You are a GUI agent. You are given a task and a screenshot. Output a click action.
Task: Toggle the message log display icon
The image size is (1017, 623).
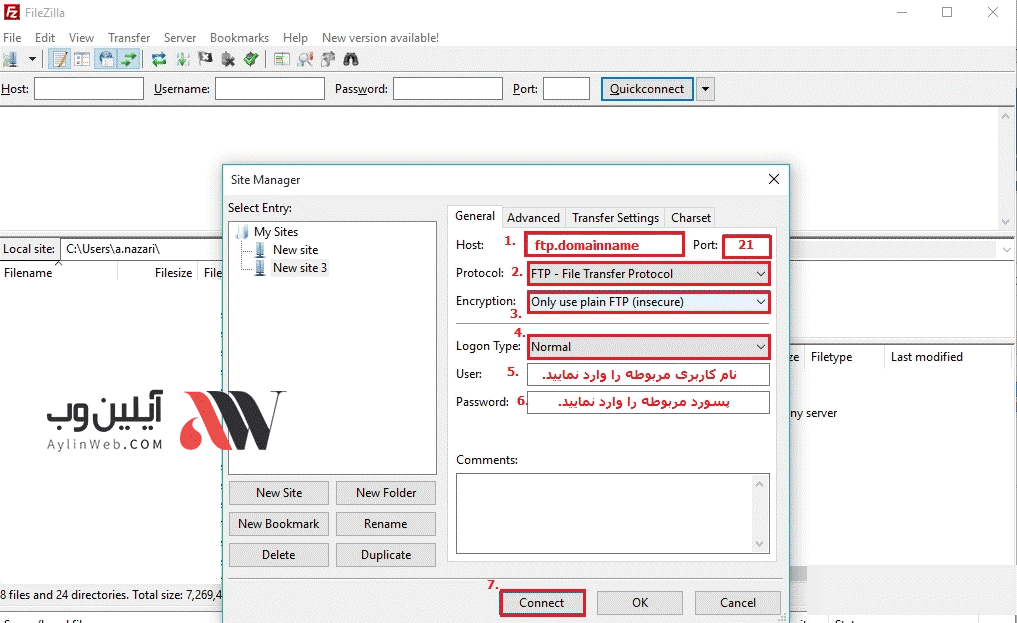click(x=60, y=60)
